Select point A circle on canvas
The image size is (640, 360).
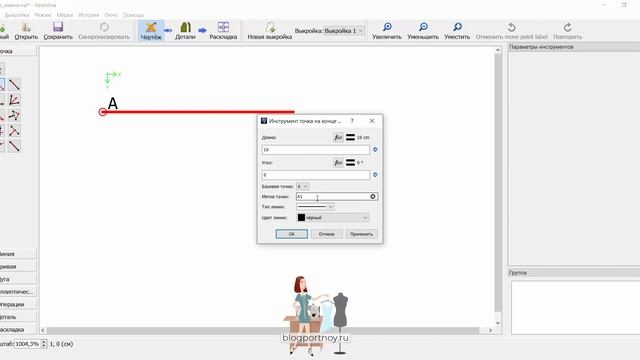pos(102,112)
